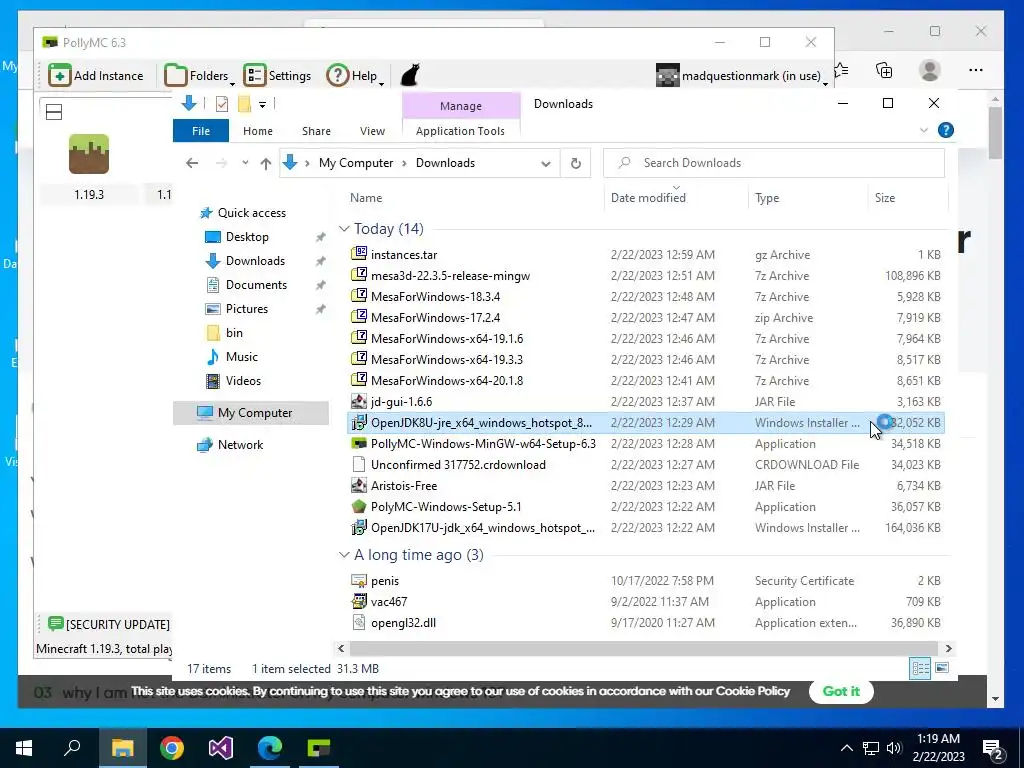
Task: Switch to Details view layout icon
Action: coord(920,668)
